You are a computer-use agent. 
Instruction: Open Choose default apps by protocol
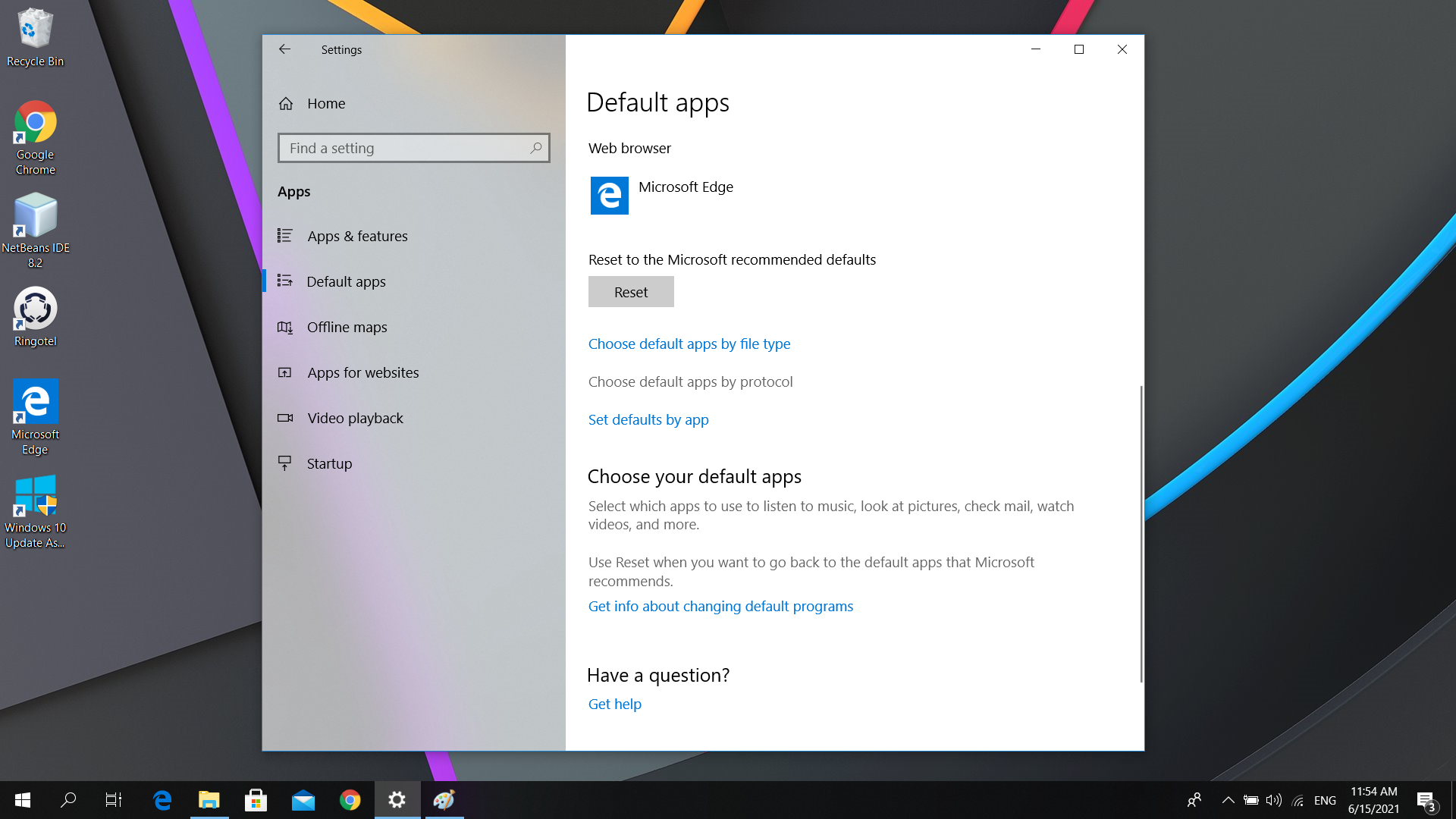point(690,381)
